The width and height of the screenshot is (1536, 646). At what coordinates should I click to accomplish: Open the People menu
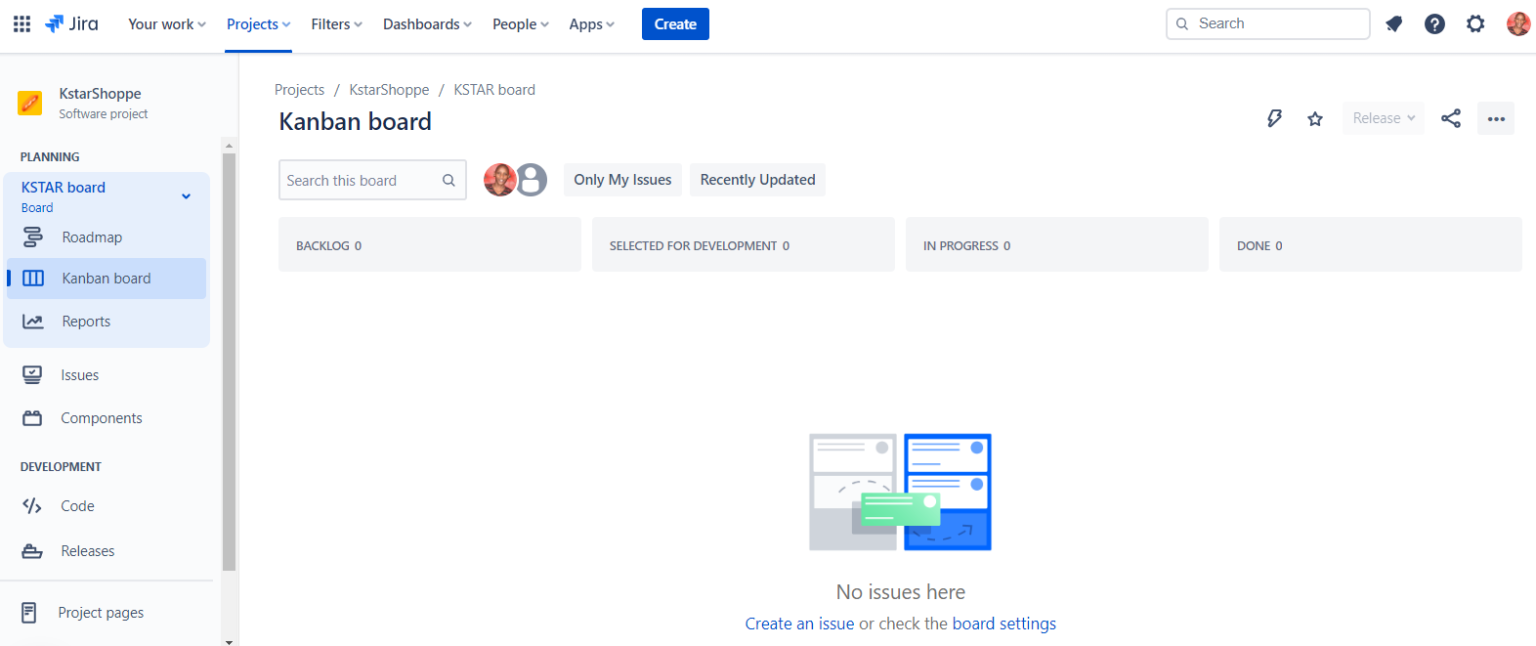520,23
